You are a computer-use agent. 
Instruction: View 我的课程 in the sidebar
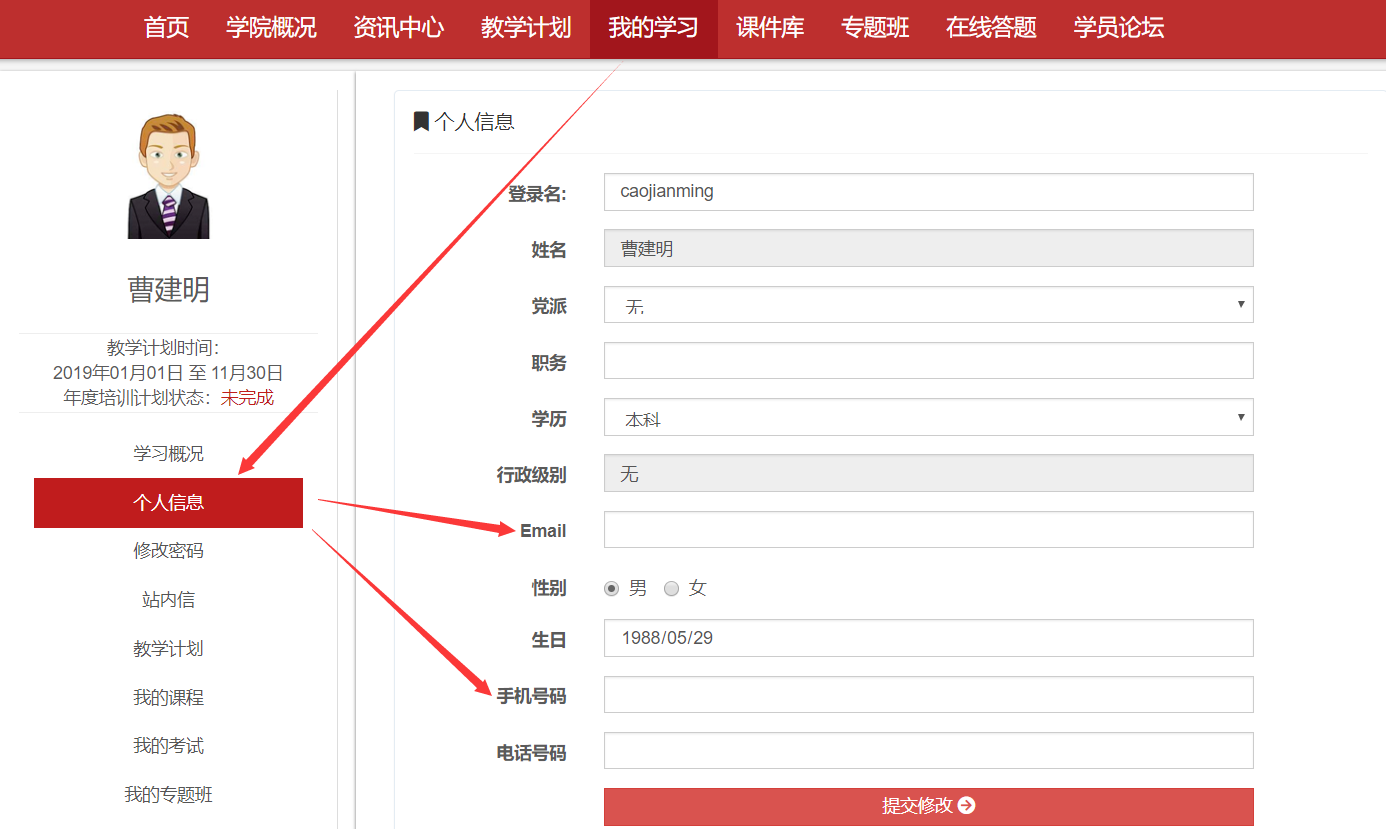[167, 697]
